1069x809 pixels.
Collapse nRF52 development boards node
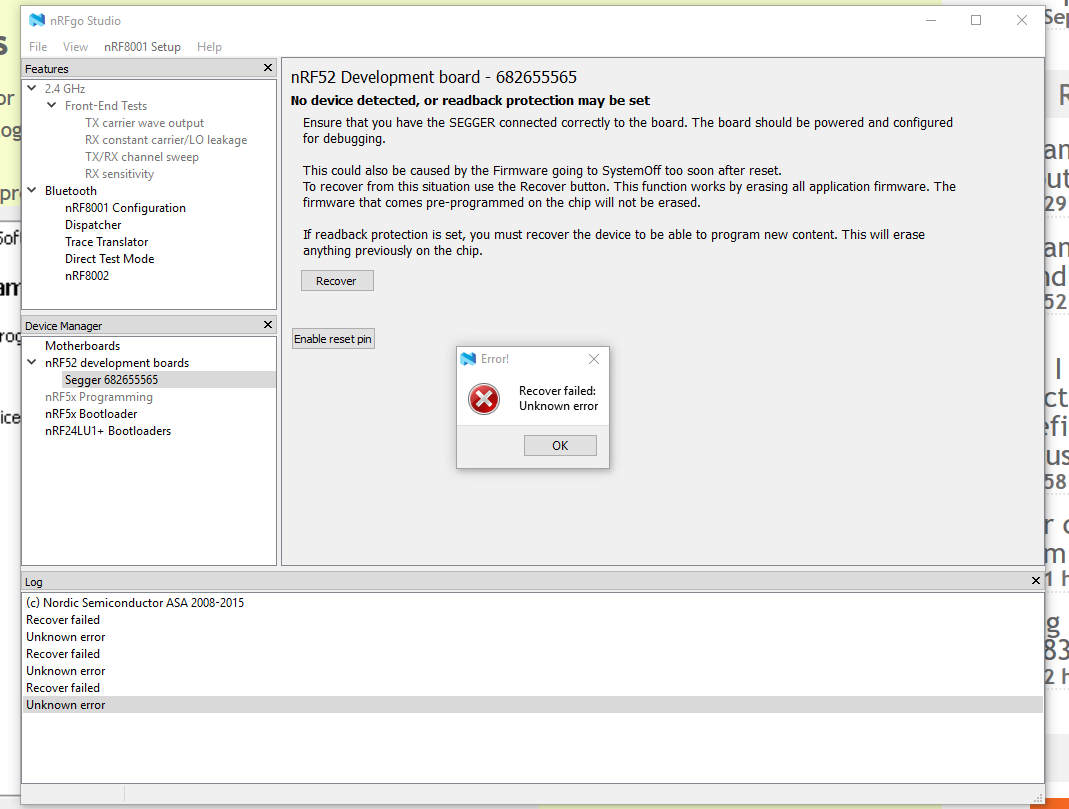(x=32, y=362)
